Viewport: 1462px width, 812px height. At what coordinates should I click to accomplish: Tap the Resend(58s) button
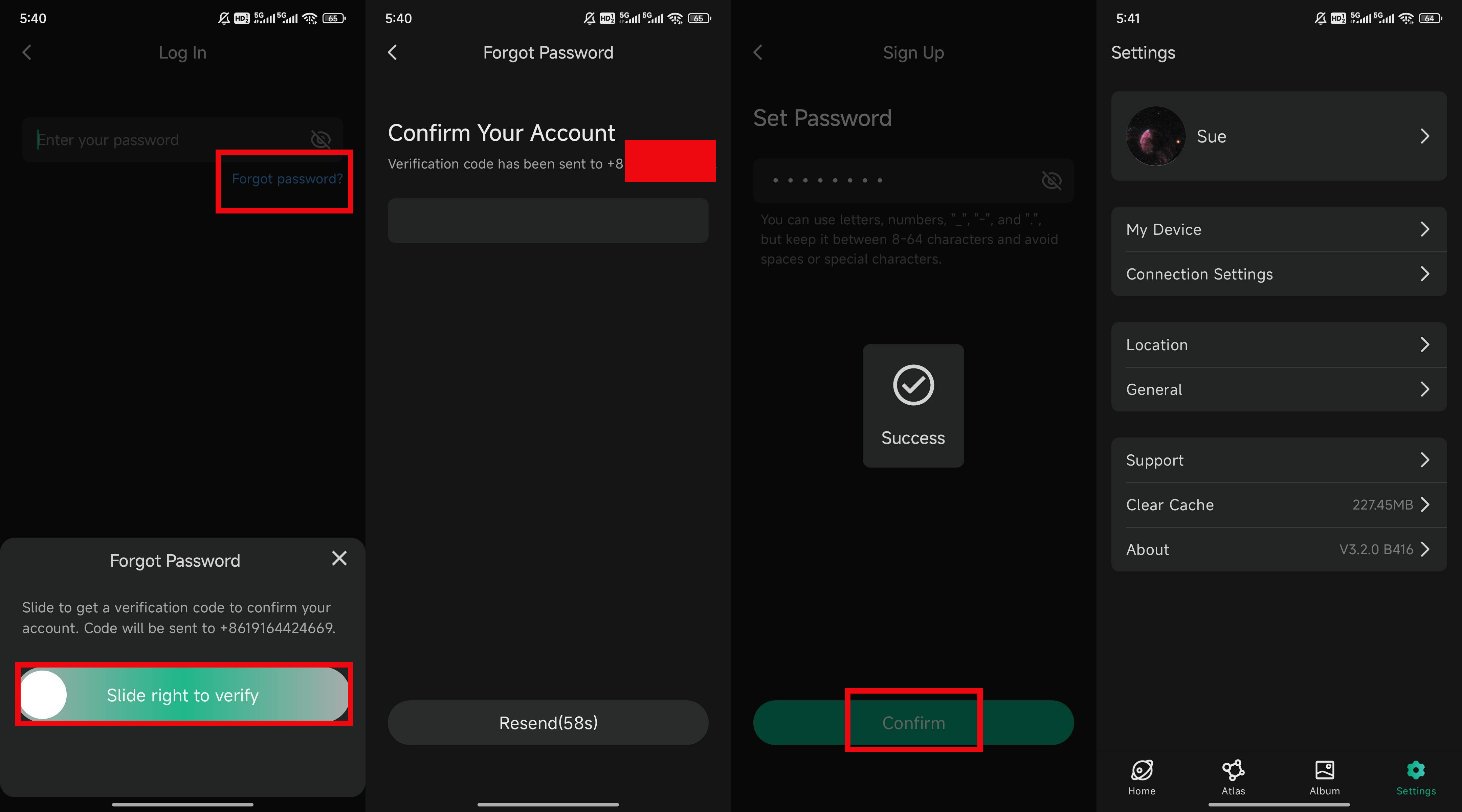(548, 722)
